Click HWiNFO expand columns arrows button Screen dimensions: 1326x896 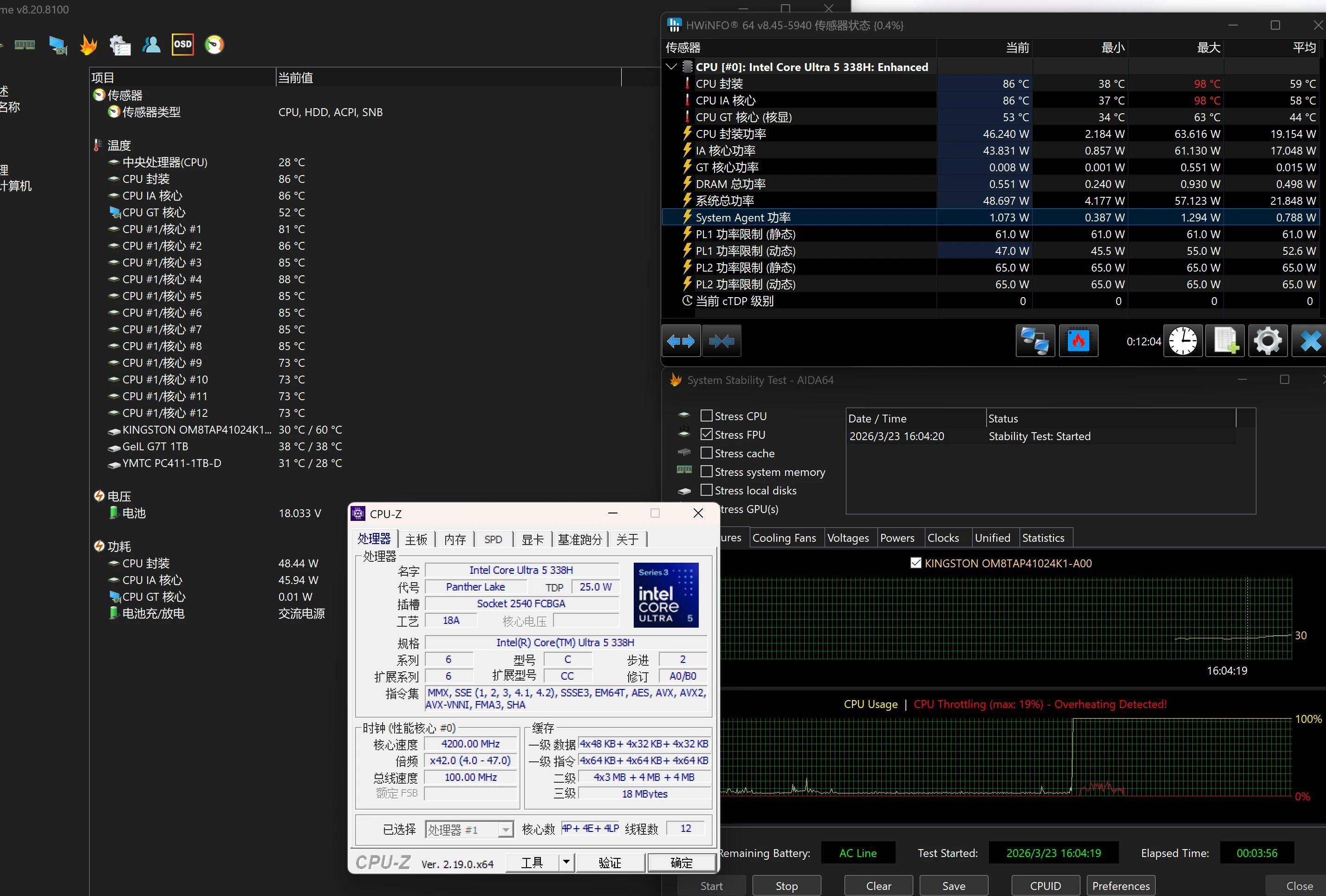coord(681,341)
